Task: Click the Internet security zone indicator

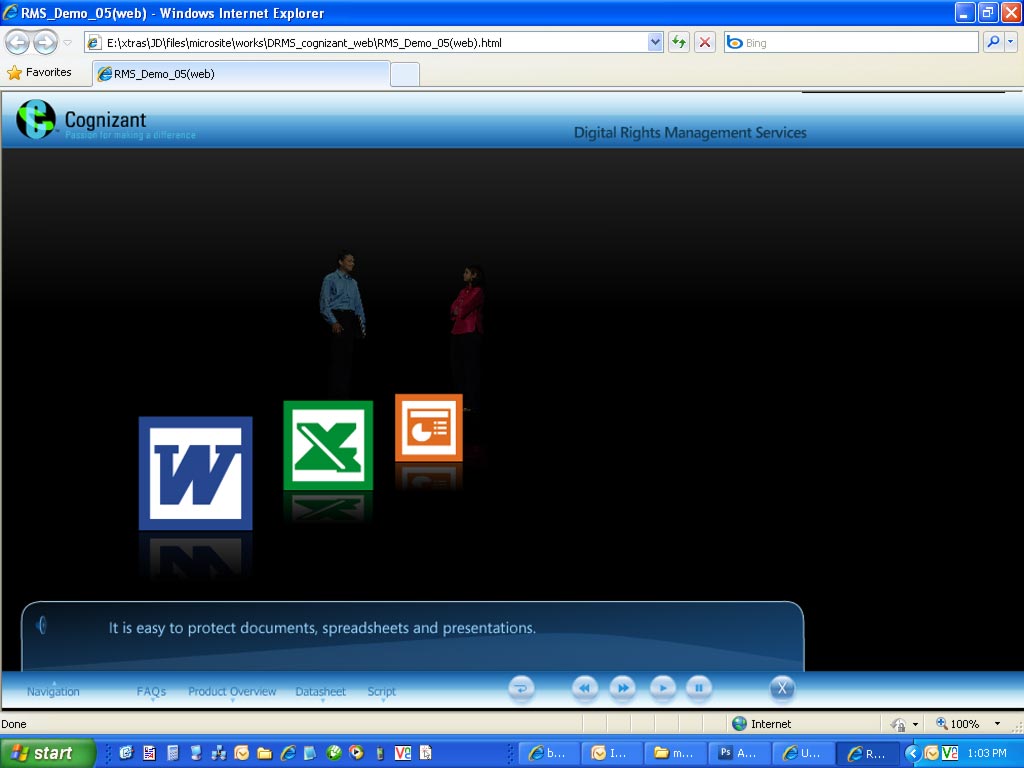Action: (761, 724)
